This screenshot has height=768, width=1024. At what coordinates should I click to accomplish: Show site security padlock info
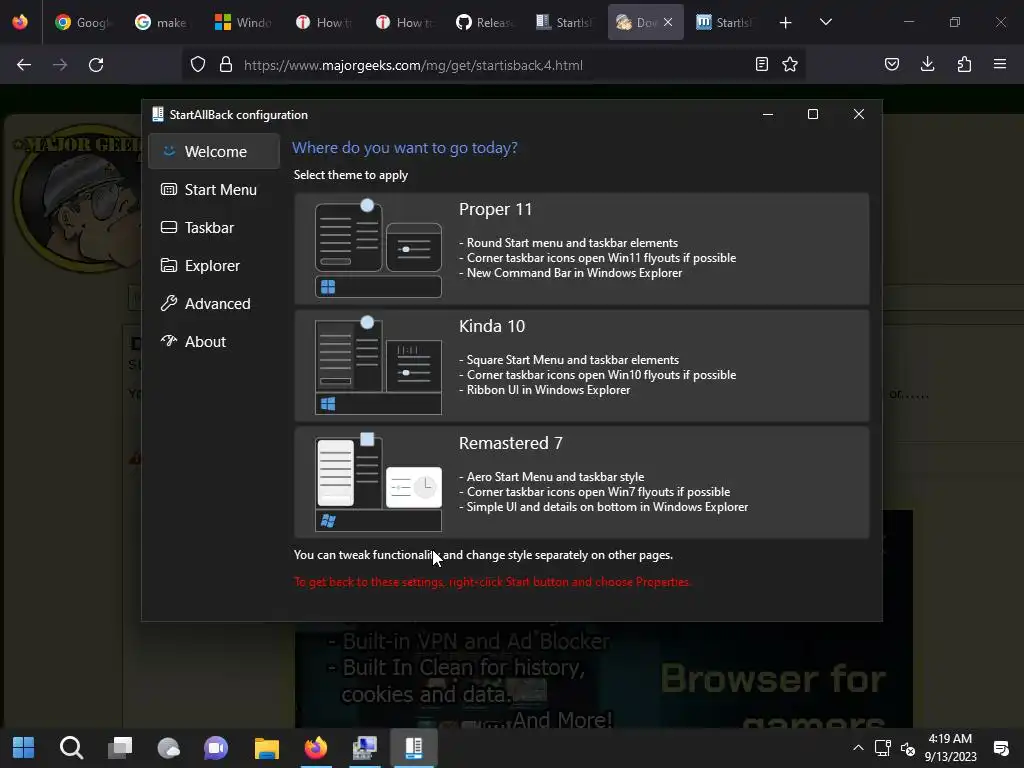pyautogui.click(x=226, y=65)
